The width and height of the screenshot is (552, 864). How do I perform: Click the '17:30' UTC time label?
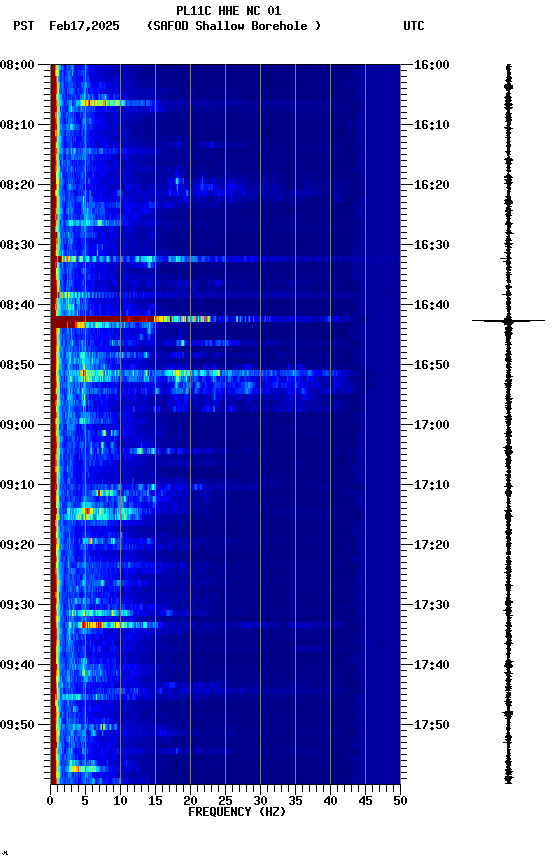(x=432, y=605)
